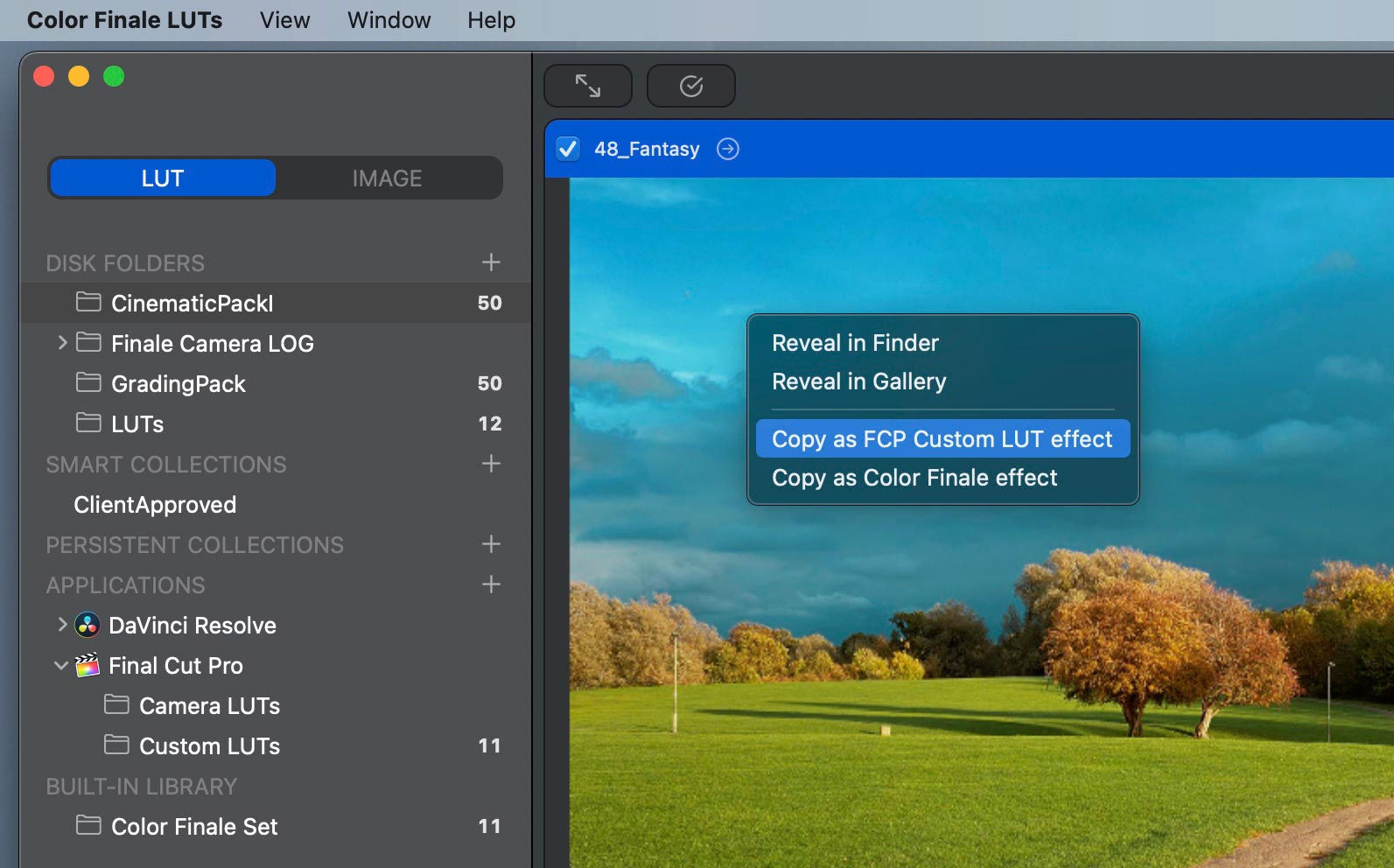Click the Custom LUTs folder icon
The image size is (1394, 868).
point(116,745)
